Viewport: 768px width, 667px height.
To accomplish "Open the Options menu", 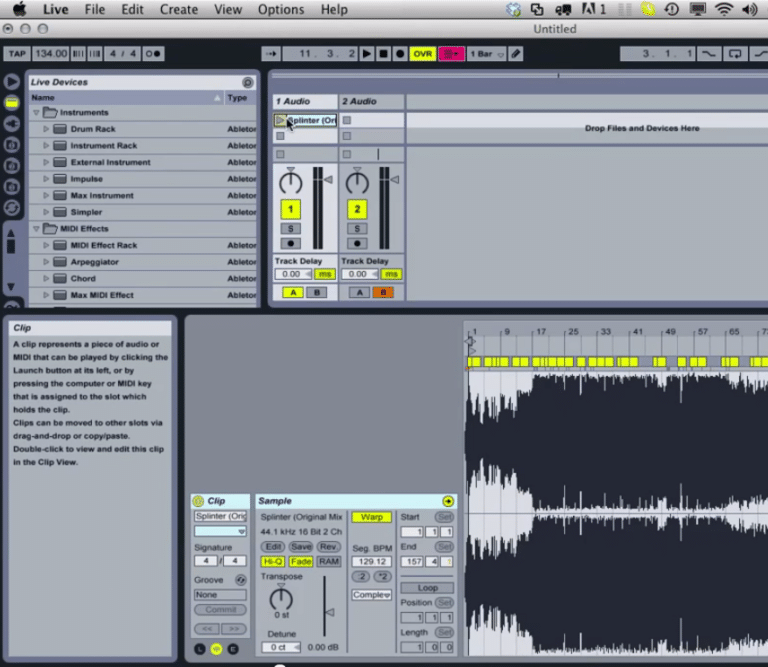I will click(281, 9).
